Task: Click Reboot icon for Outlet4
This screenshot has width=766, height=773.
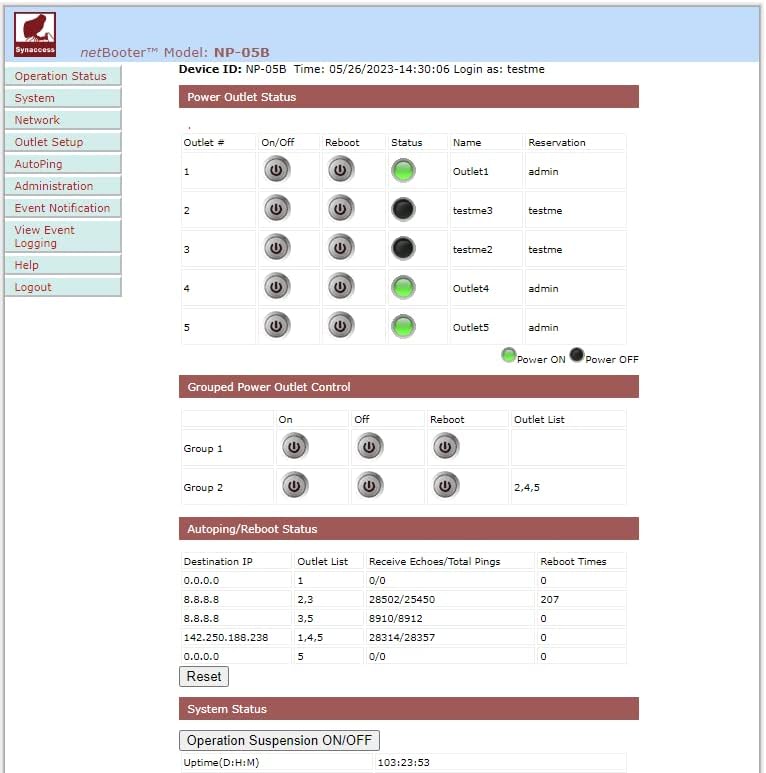Action: coord(341,286)
